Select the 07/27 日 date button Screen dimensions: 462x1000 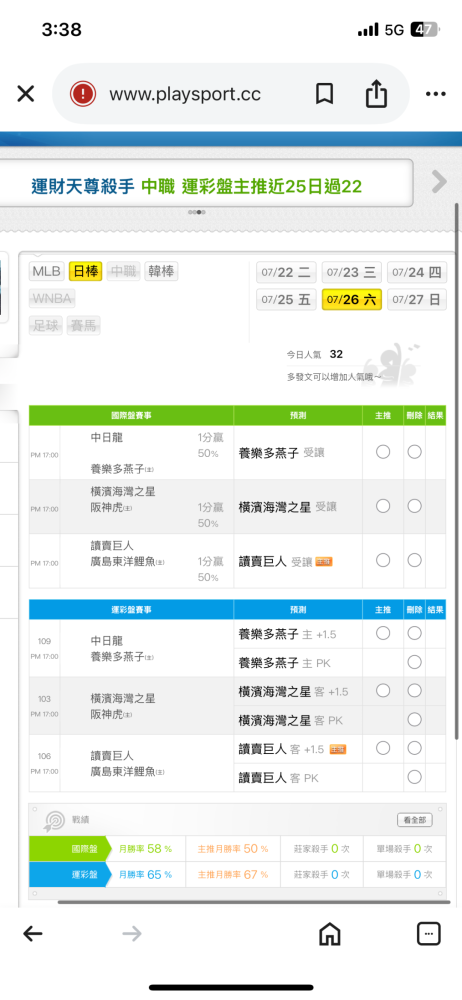[417, 299]
